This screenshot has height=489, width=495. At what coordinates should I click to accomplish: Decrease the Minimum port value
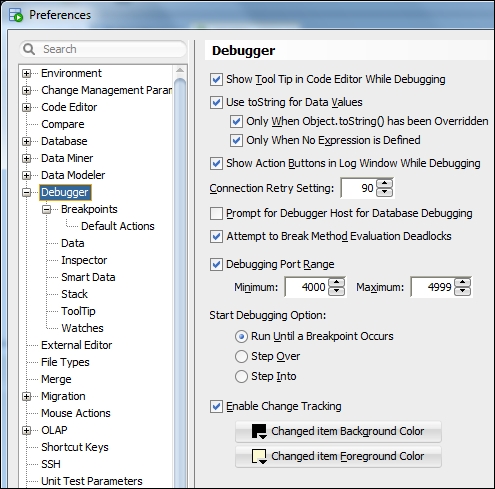pyautogui.click(x=337, y=291)
